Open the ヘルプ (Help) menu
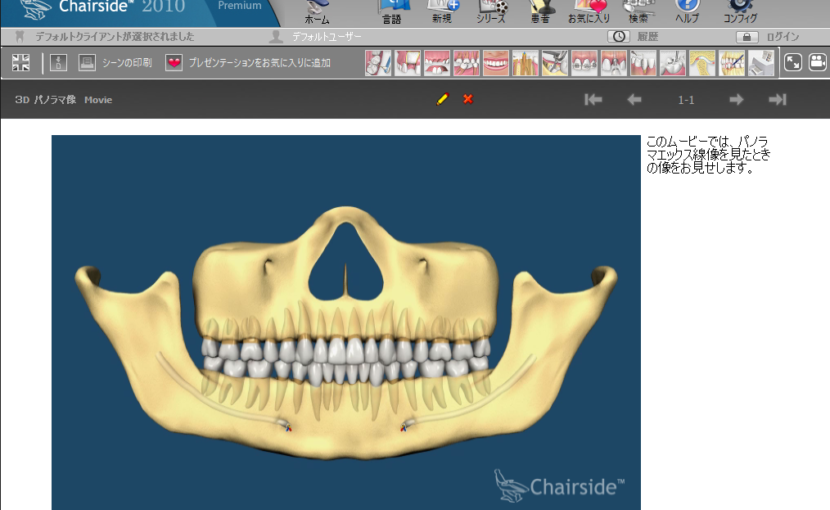Image resolution: width=830 pixels, height=510 pixels. [687, 12]
